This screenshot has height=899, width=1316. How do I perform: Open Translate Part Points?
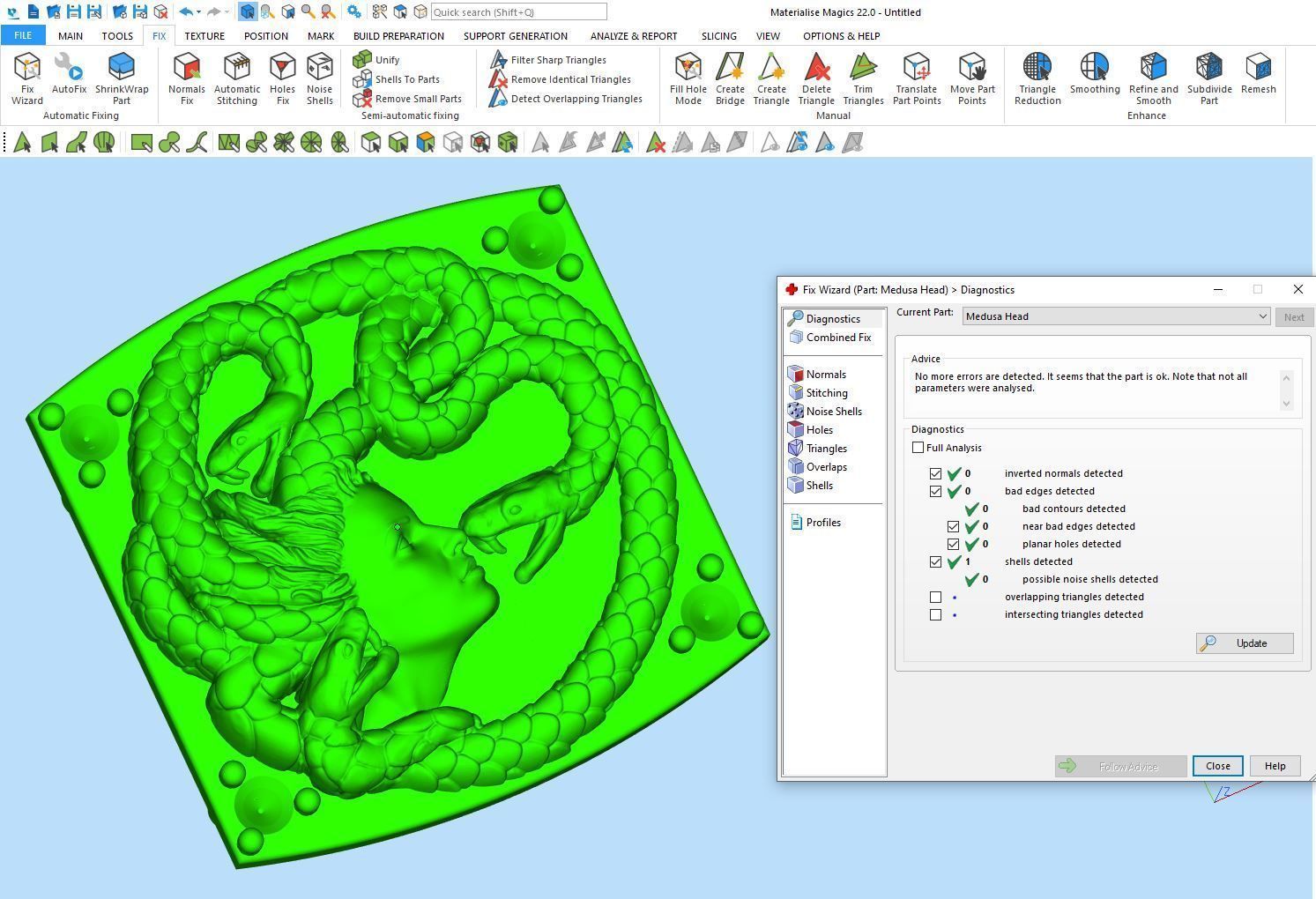(x=917, y=79)
